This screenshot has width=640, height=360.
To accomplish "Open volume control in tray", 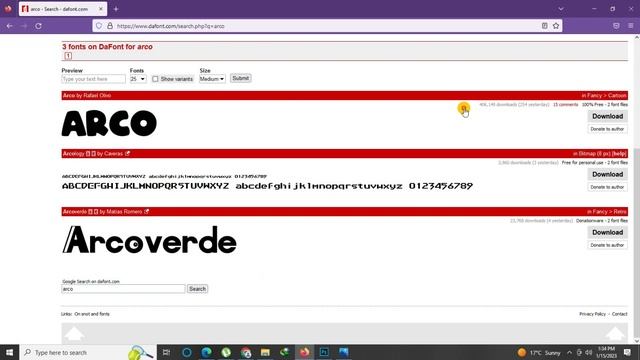I will click(589, 352).
